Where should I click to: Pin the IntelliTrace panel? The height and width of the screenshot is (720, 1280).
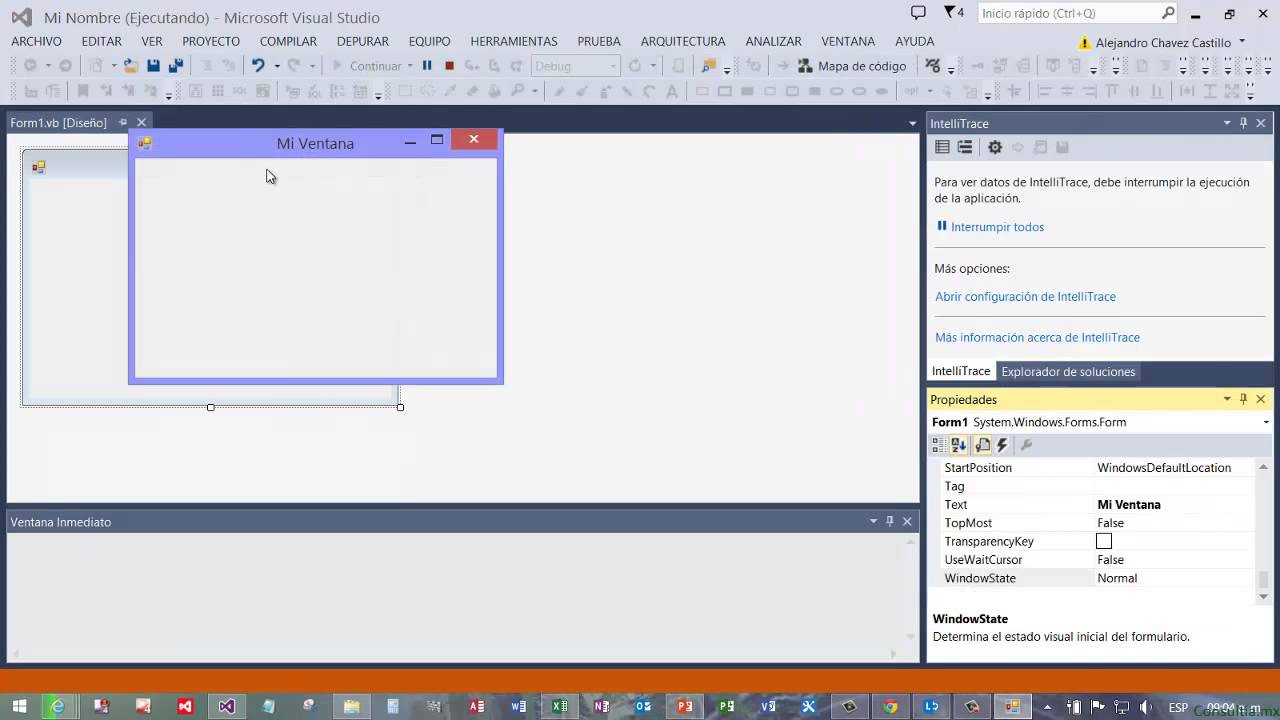(x=1244, y=123)
